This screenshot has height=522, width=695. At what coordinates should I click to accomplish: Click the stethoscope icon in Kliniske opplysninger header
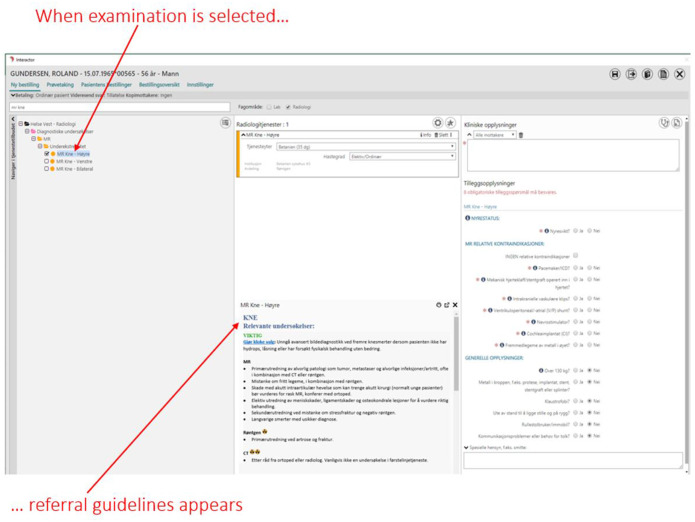663,122
